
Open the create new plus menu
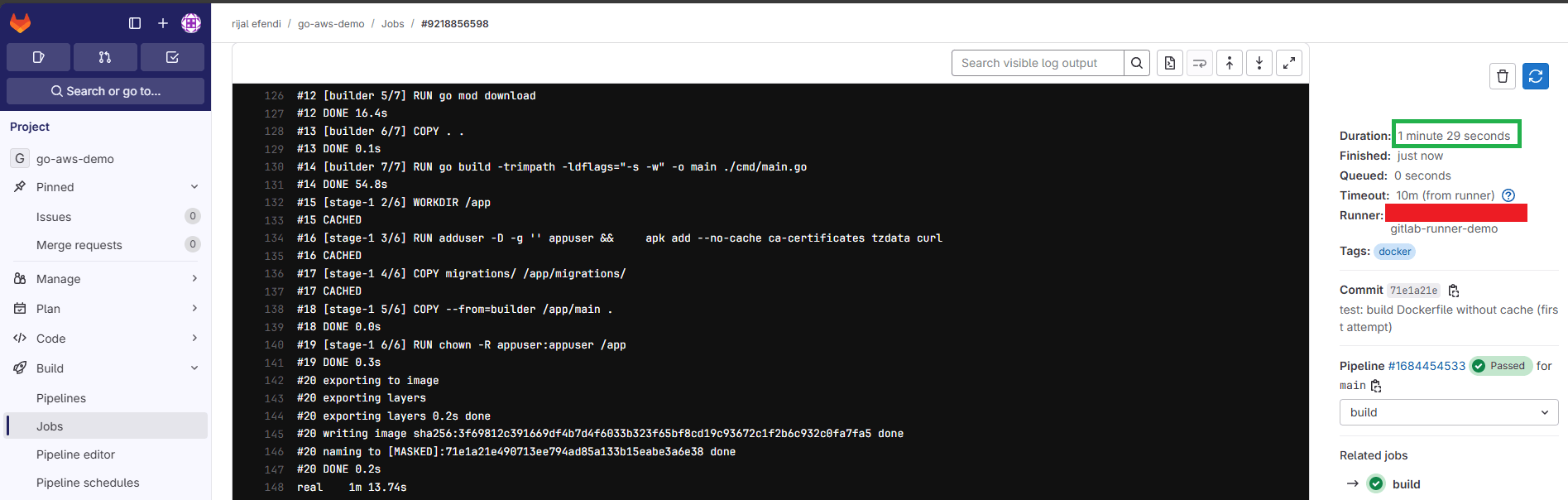[163, 23]
